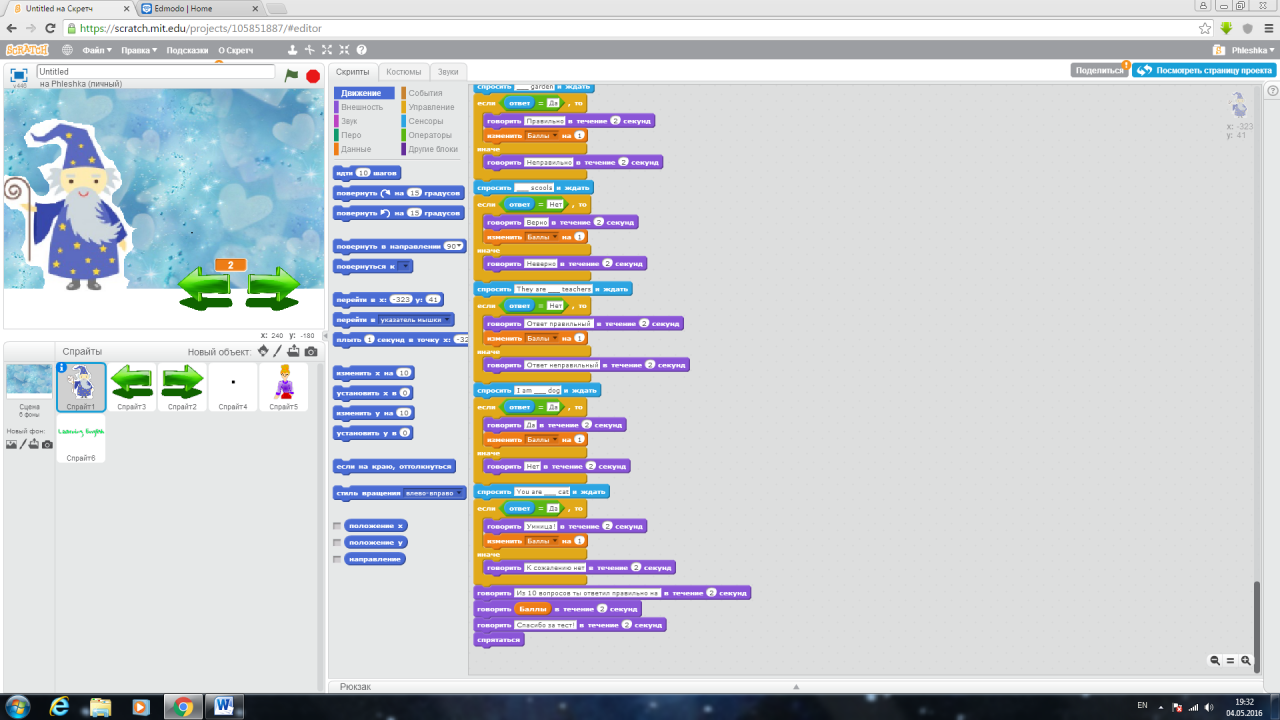The width and height of the screenshot is (1280, 720).
Task: Open Word from the Windows taskbar
Action: 223,707
